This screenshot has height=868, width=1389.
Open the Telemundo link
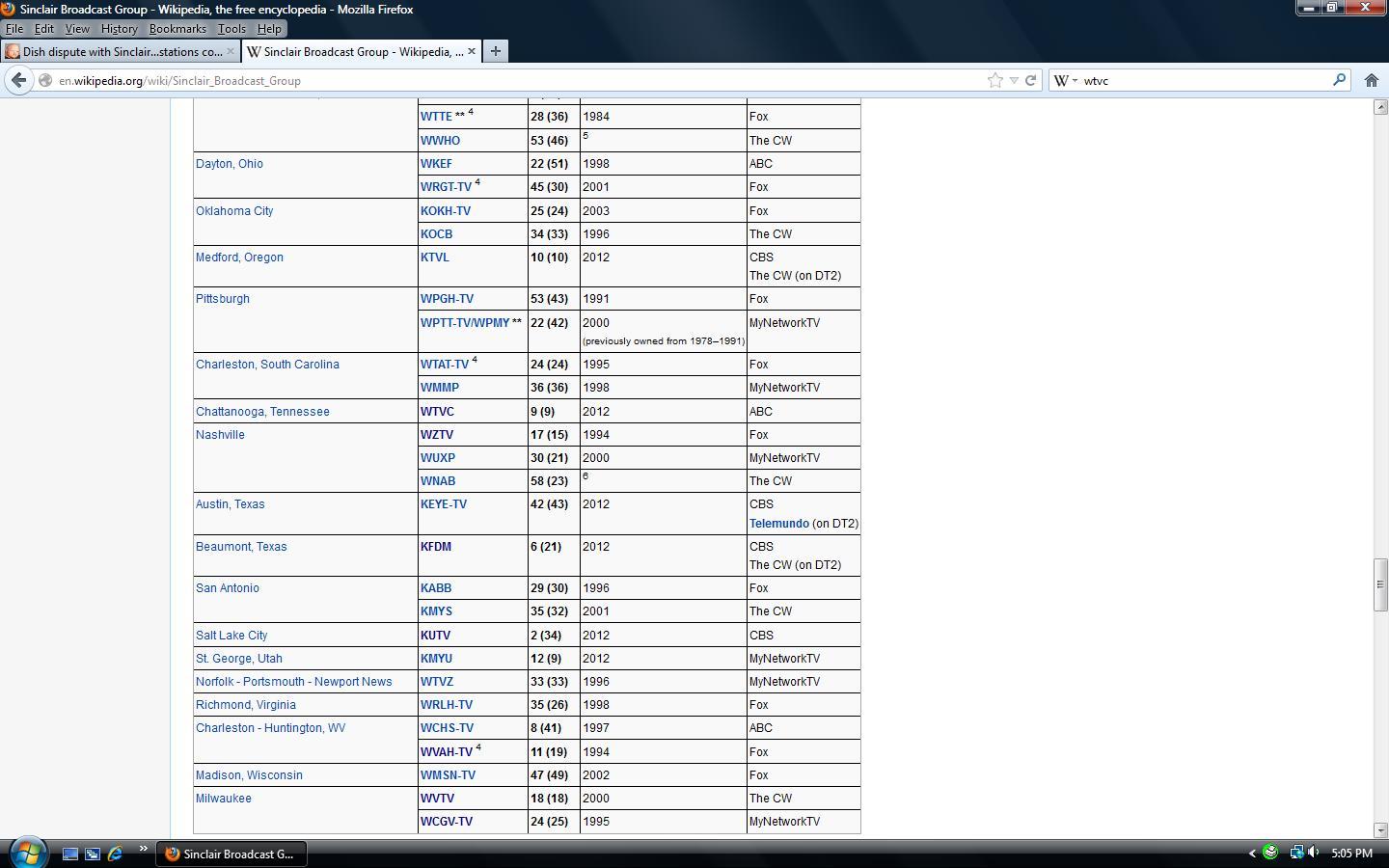(x=779, y=524)
